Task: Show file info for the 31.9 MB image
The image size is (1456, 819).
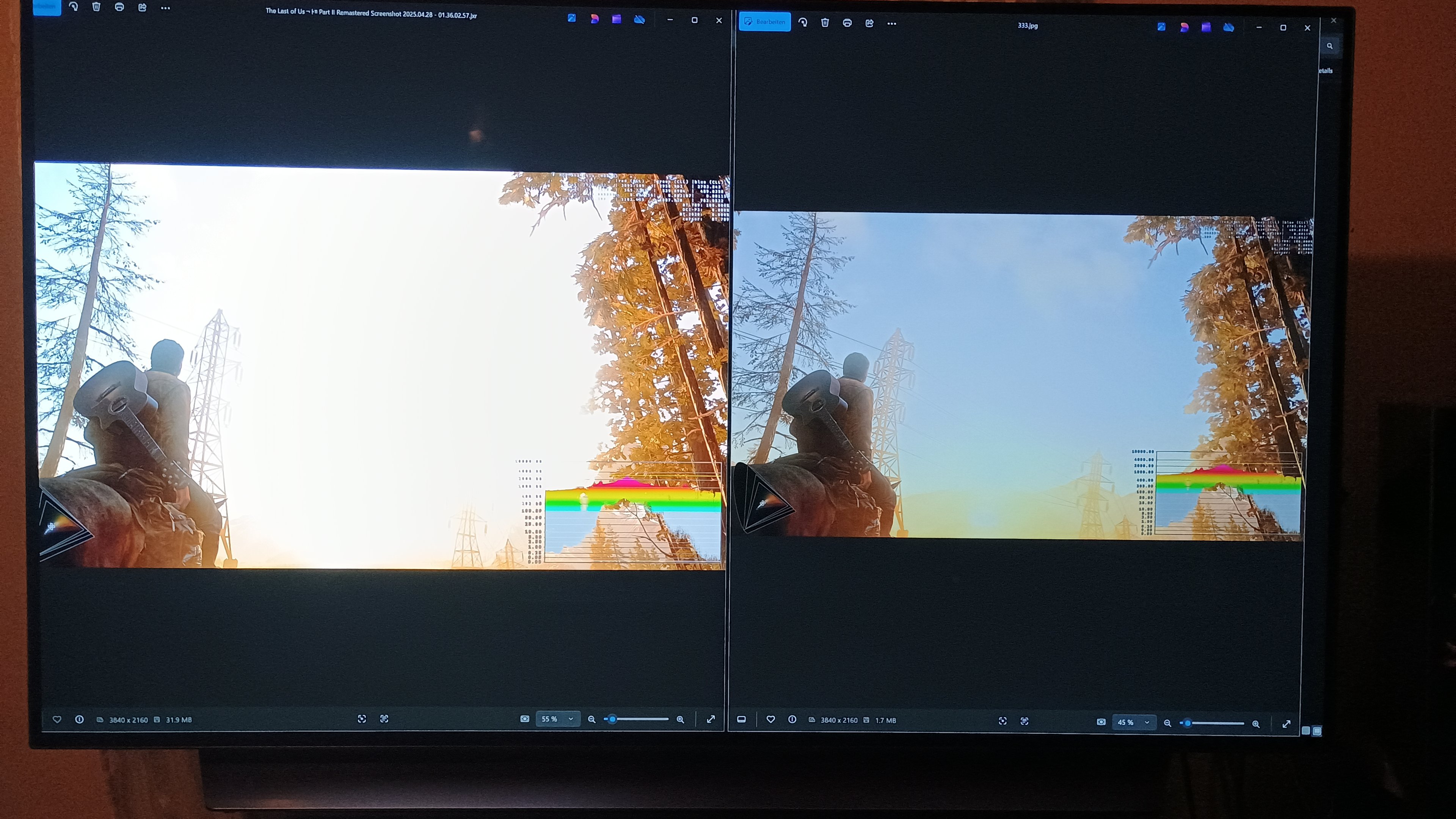Action: coord(79,720)
